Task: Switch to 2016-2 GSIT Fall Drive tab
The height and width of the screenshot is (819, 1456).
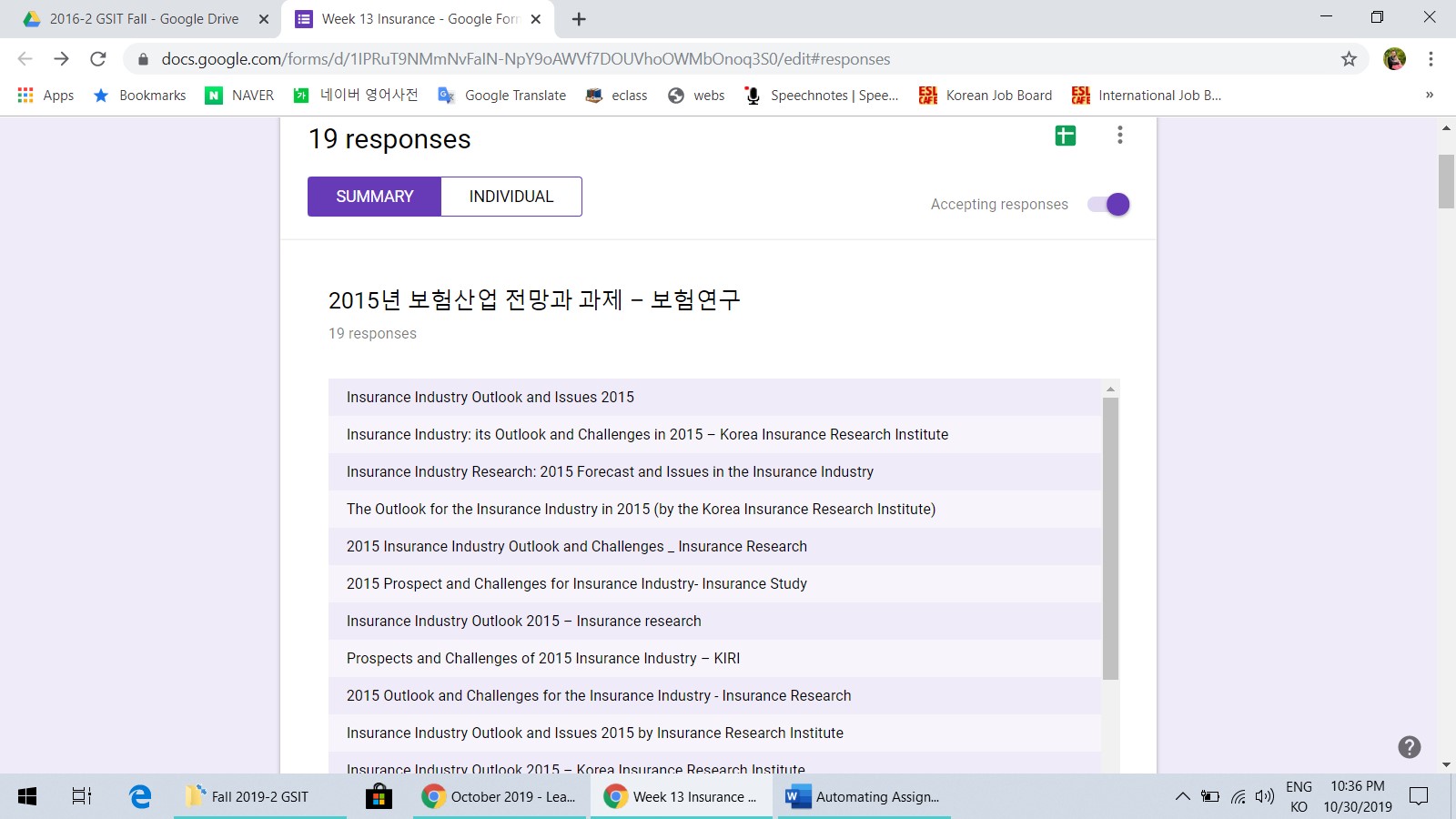Action: pyautogui.click(x=144, y=19)
